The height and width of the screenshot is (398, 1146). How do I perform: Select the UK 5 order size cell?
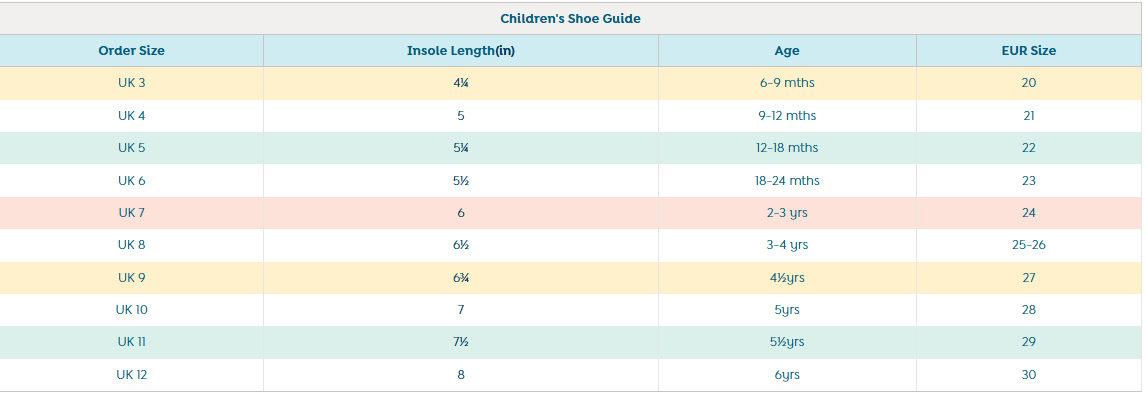(132, 148)
